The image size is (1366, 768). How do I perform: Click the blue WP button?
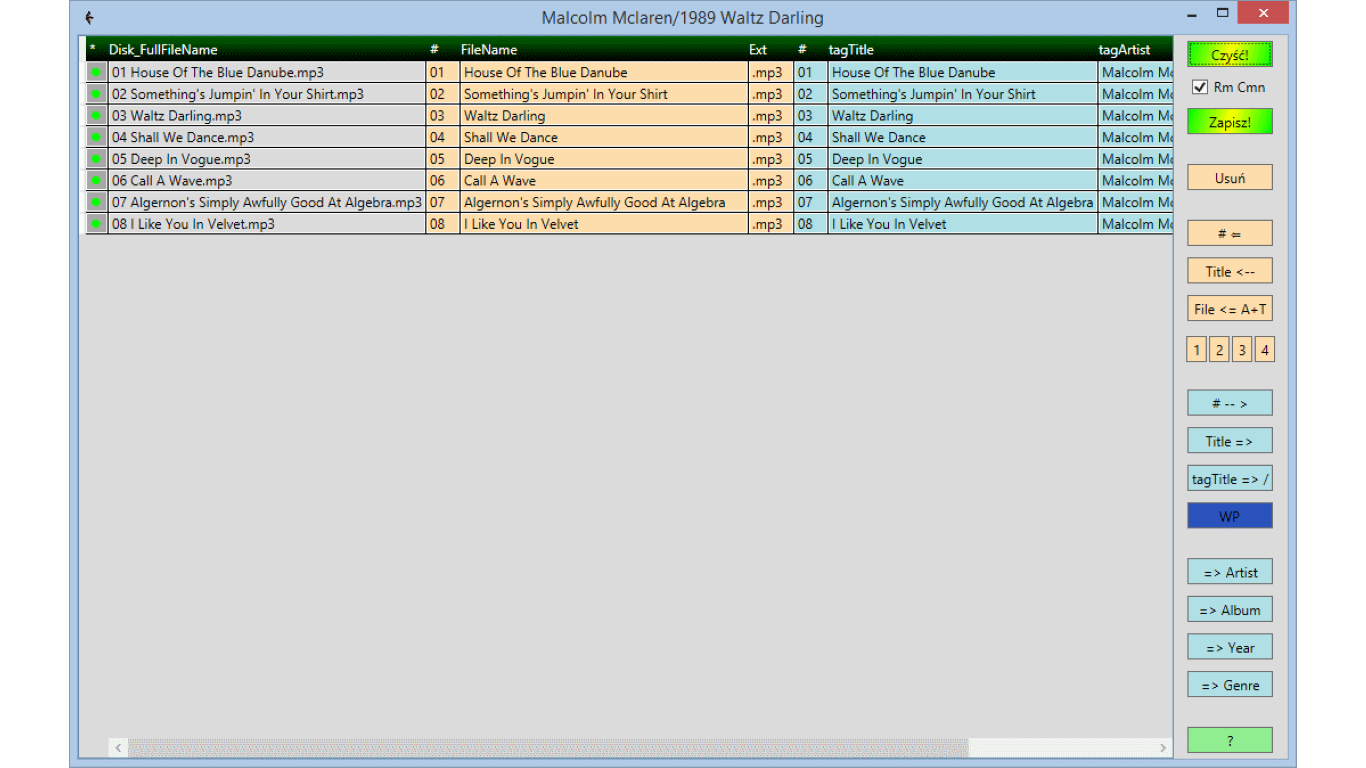pos(1230,516)
